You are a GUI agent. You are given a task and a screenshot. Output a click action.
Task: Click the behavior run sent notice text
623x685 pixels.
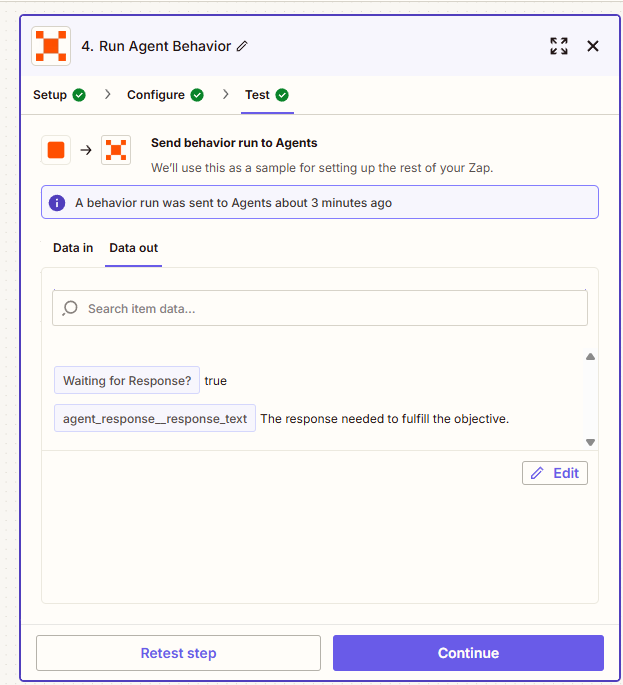pyautogui.click(x=233, y=203)
